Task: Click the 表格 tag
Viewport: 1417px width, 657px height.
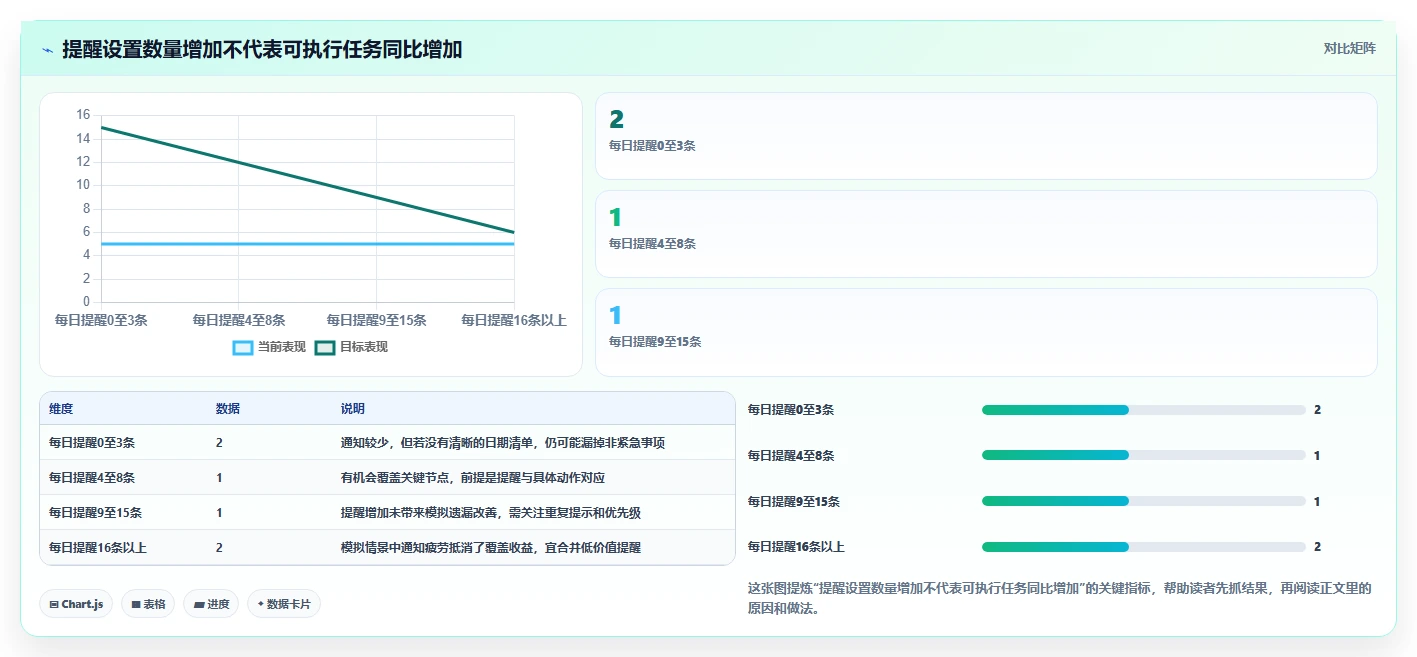Action: pos(148,604)
